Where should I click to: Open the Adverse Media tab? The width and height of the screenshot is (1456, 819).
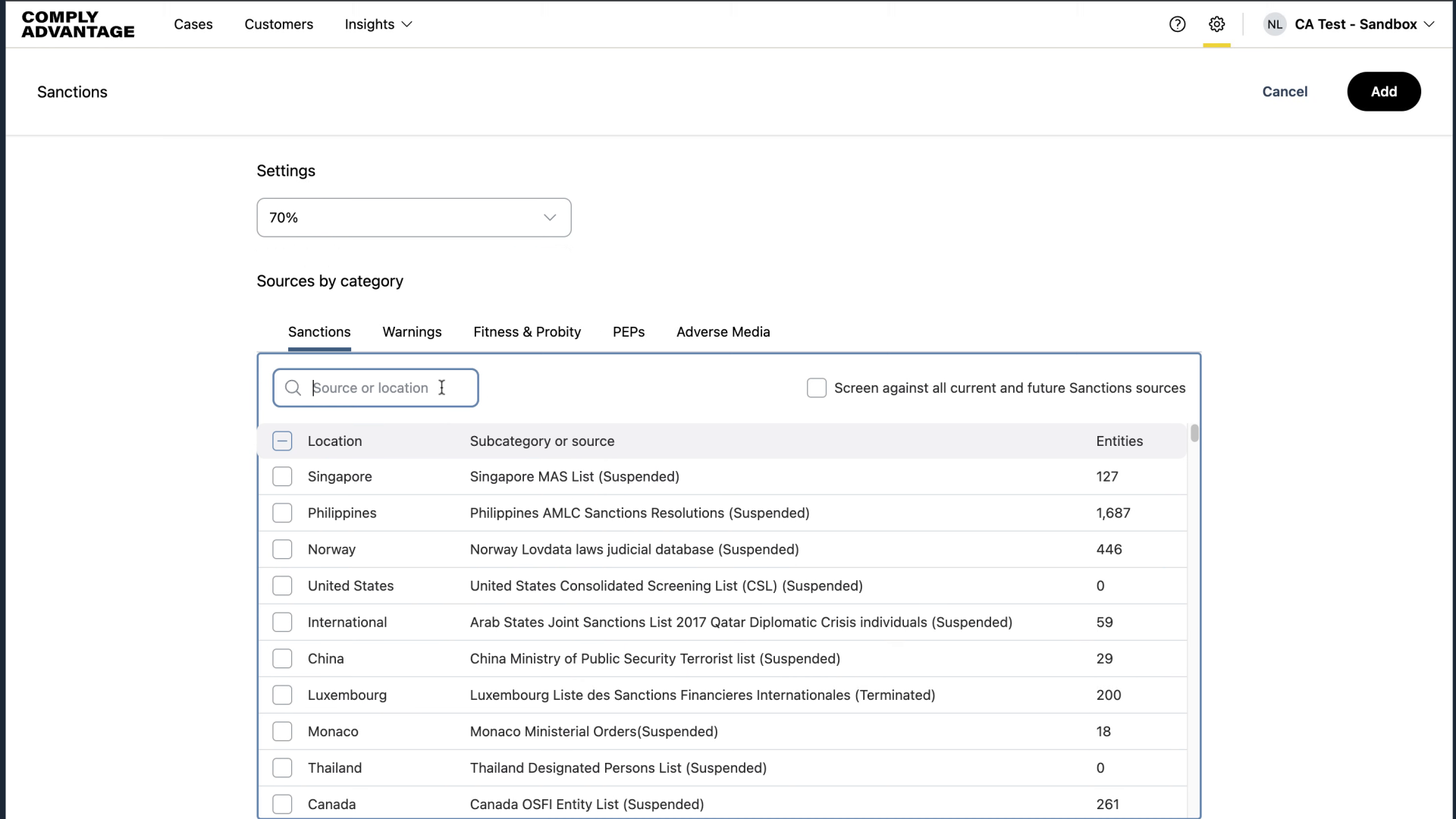723,332
